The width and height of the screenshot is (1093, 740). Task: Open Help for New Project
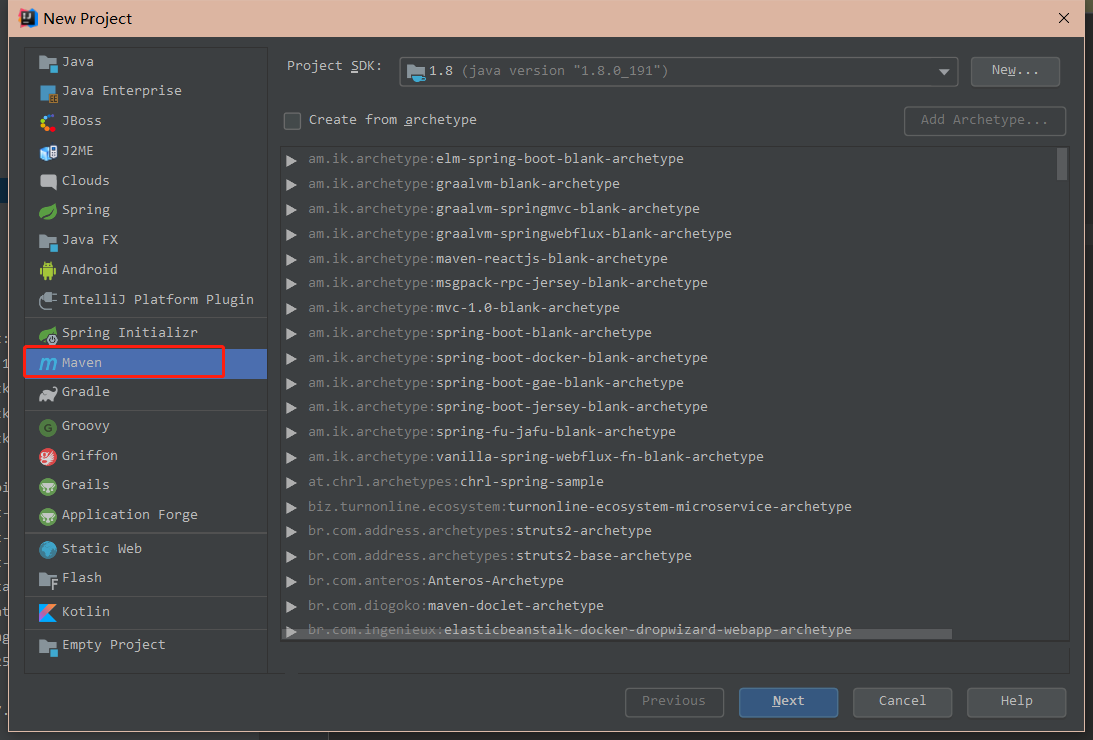pyautogui.click(x=1016, y=702)
